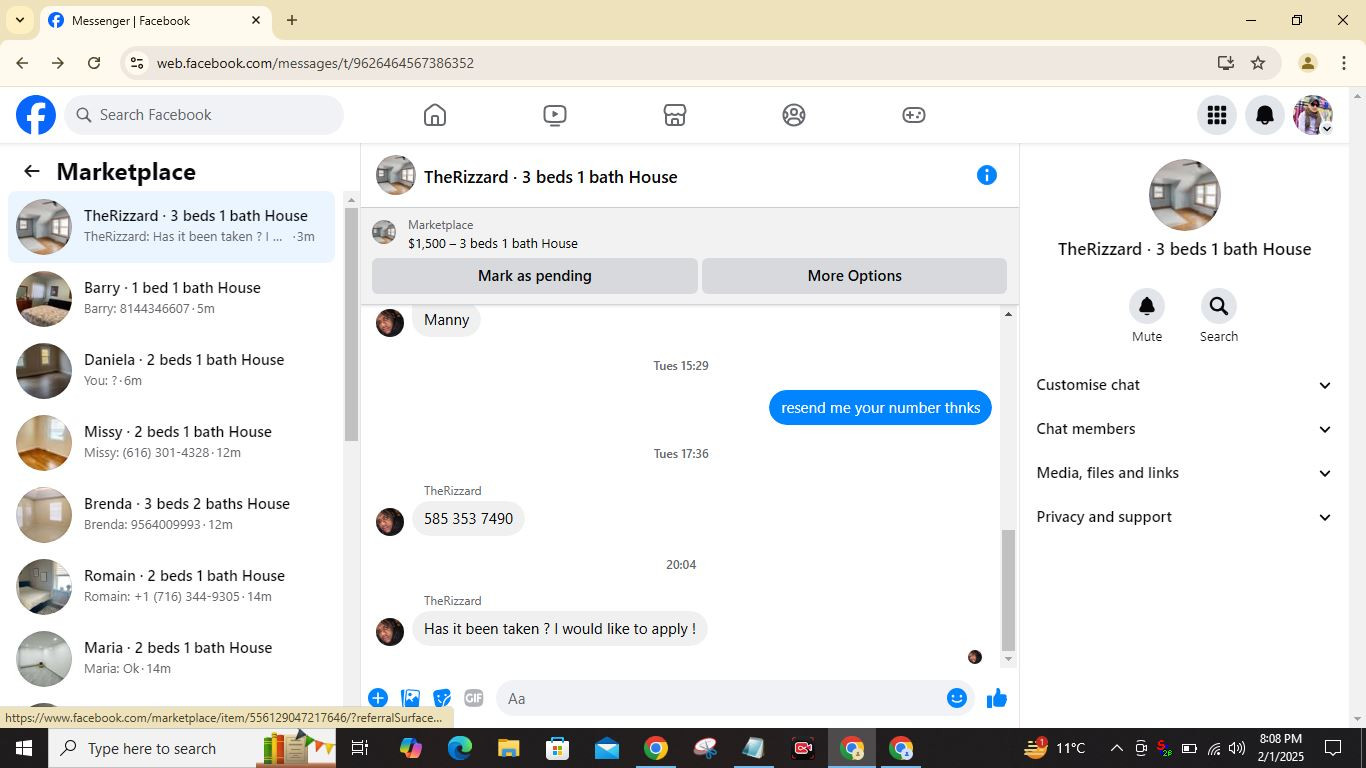Image resolution: width=1366 pixels, height=768 pixels.
Task: Click the 'Has it been taken ?' message bubble
Action: (560, 629)
